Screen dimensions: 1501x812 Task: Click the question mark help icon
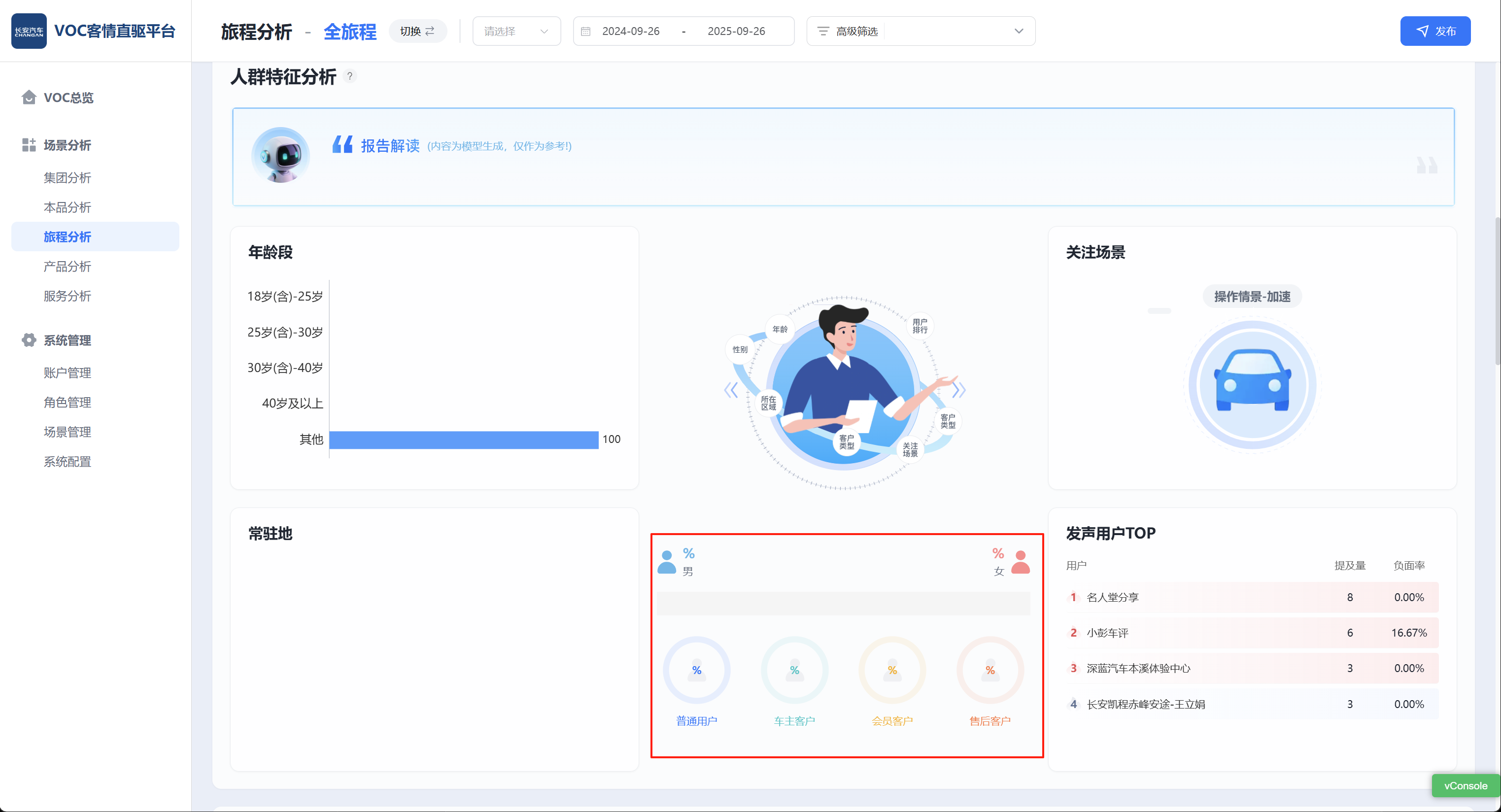[x=349, y=76]
